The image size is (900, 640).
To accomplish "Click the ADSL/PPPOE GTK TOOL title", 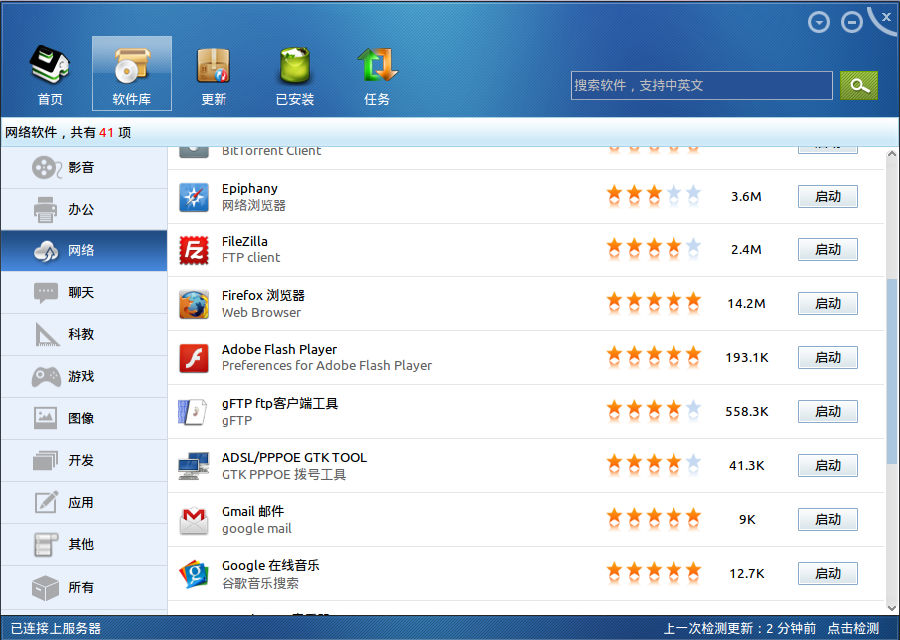I will [294, 457].
